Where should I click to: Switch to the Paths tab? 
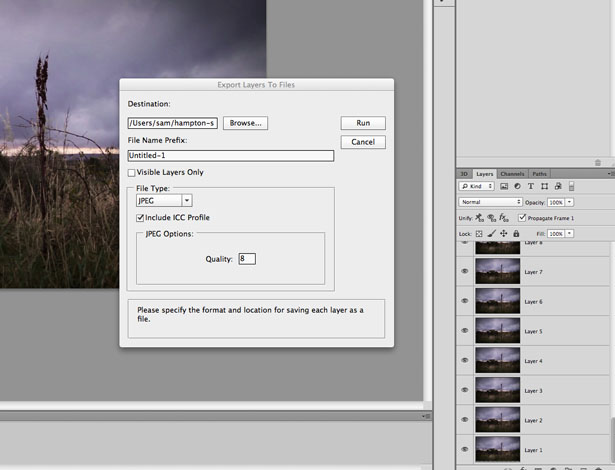[x=539, y=174]
